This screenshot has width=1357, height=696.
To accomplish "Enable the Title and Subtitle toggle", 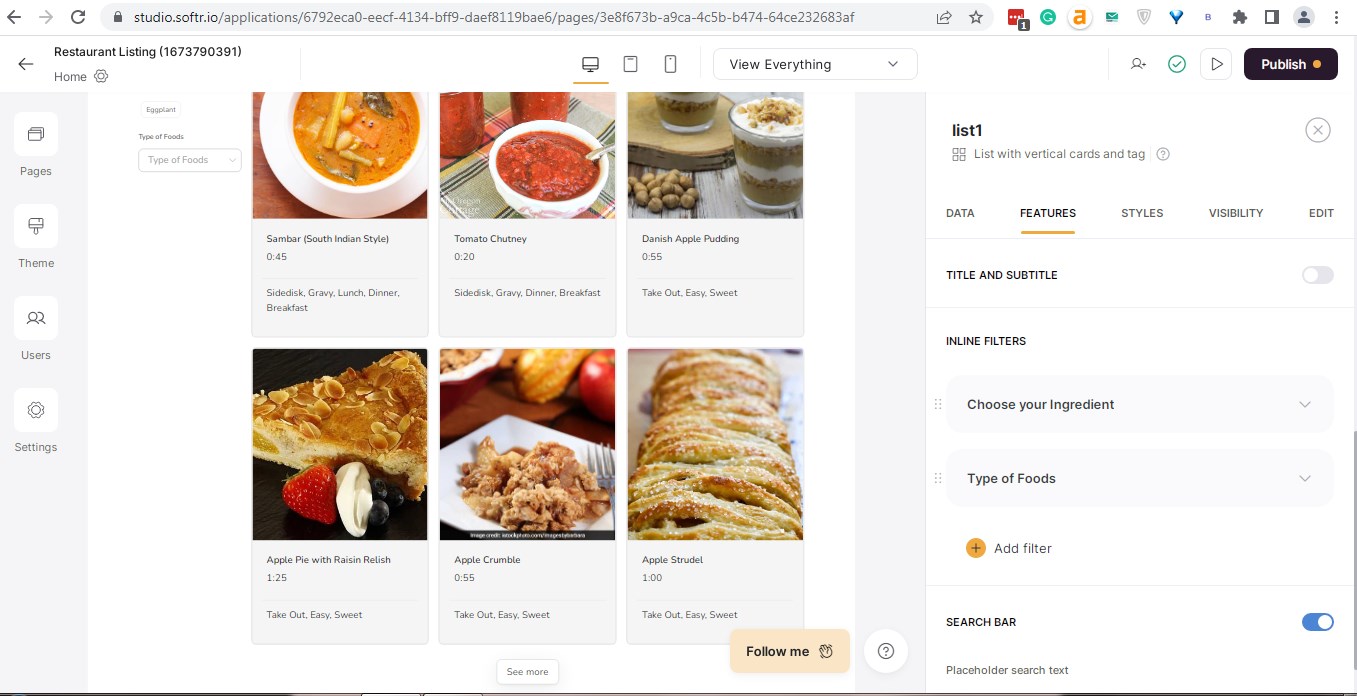I will point(1317,275).
